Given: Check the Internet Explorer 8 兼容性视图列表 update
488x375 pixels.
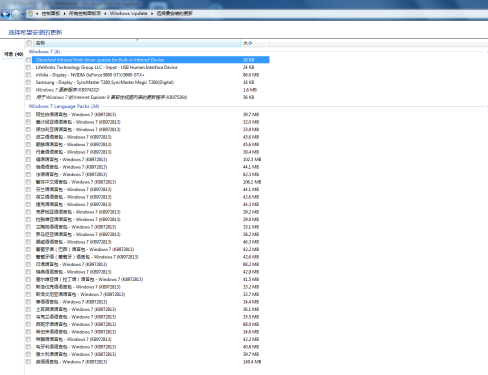Looking at the screenshot, I should (x=28, y=97).
